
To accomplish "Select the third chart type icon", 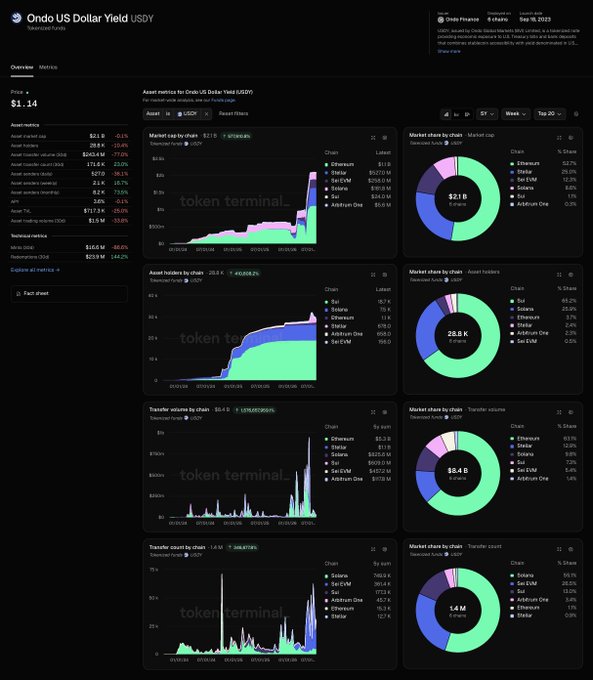I will click(467, 114).
